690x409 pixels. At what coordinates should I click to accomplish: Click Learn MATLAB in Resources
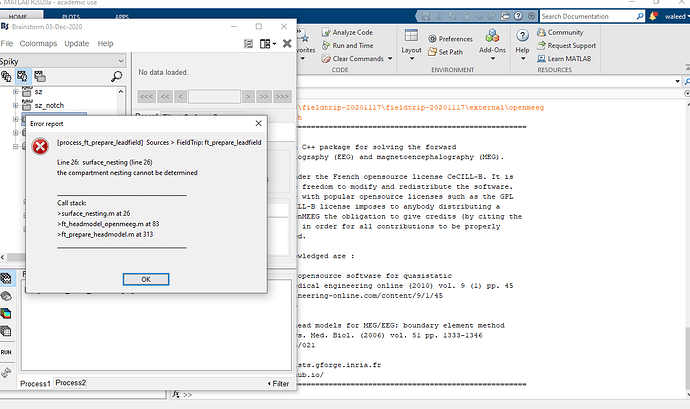click(564, 59)
